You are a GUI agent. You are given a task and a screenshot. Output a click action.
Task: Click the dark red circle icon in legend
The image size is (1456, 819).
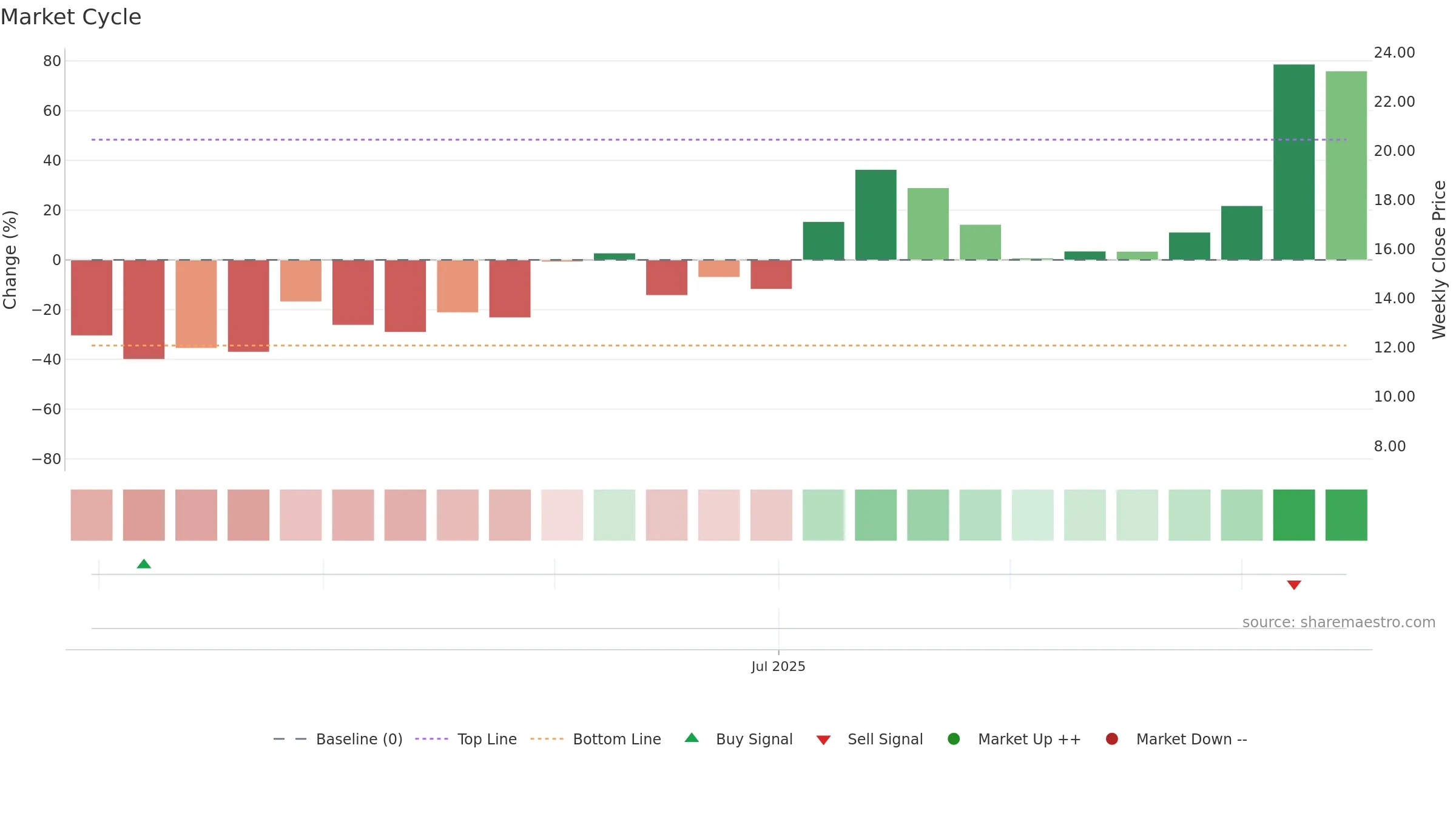pos(1112,739)
